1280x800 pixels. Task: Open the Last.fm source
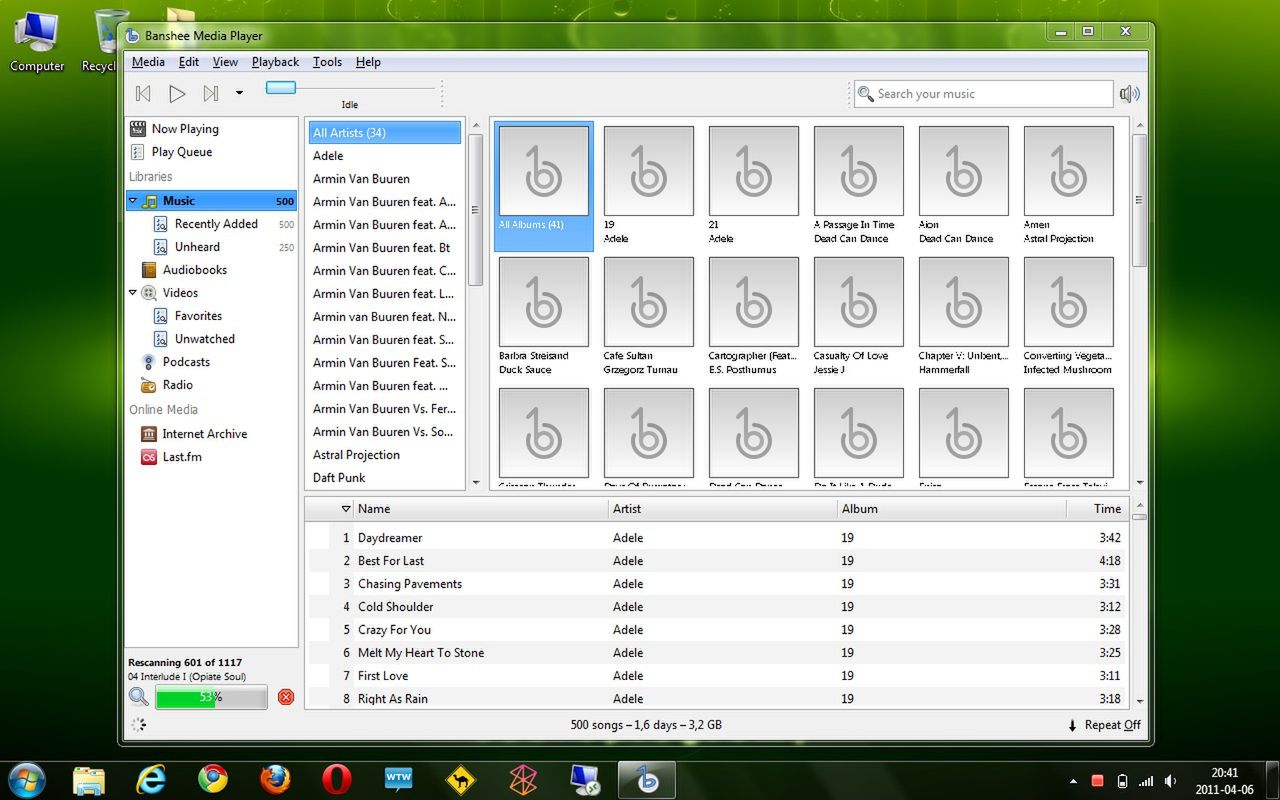tap(182, 457)
